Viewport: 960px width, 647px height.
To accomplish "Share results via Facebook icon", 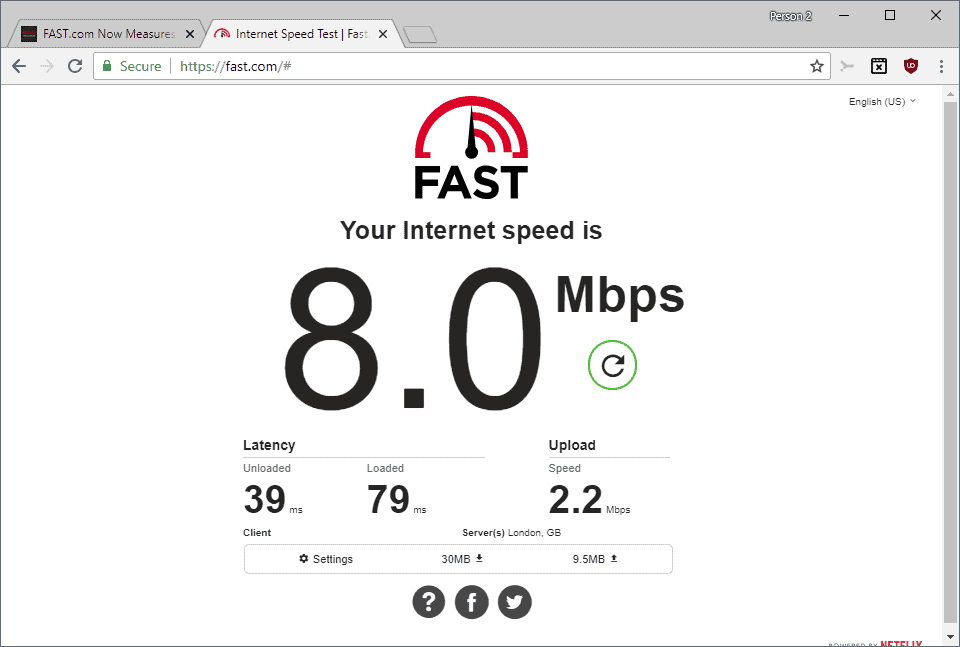I will [x=471, y=602].
